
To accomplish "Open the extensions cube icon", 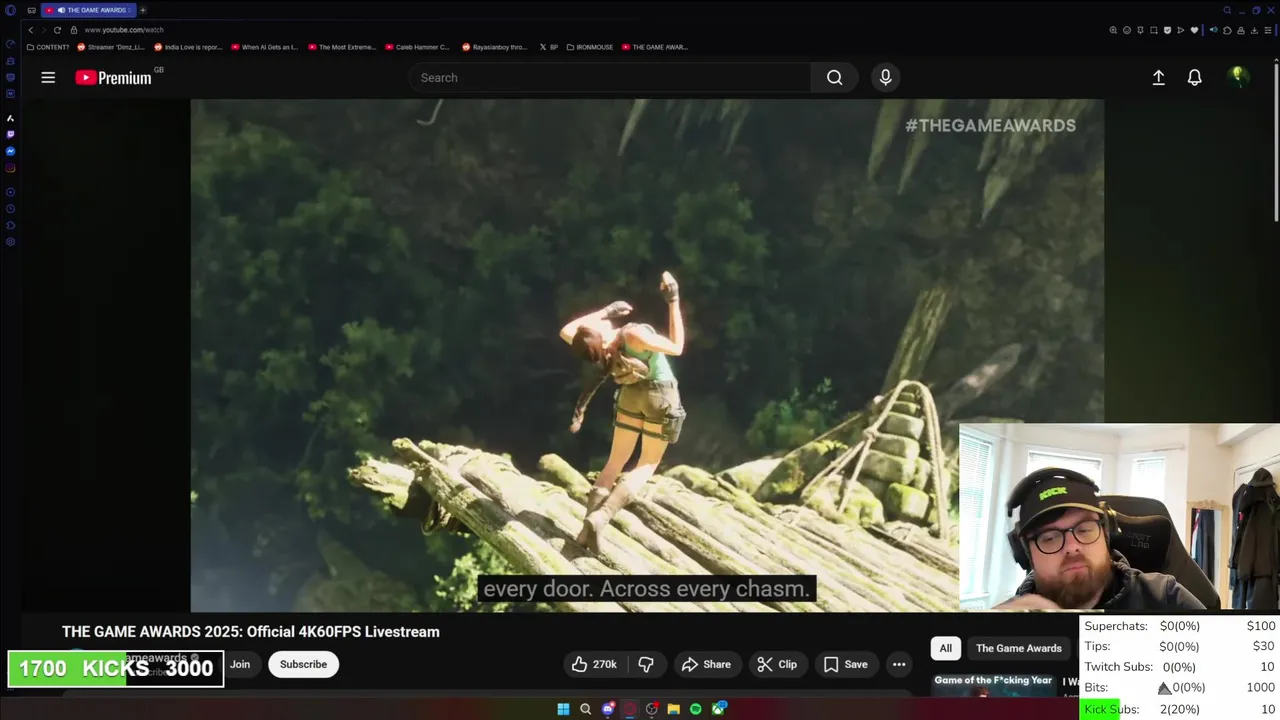I will [x=1227, y=30].
